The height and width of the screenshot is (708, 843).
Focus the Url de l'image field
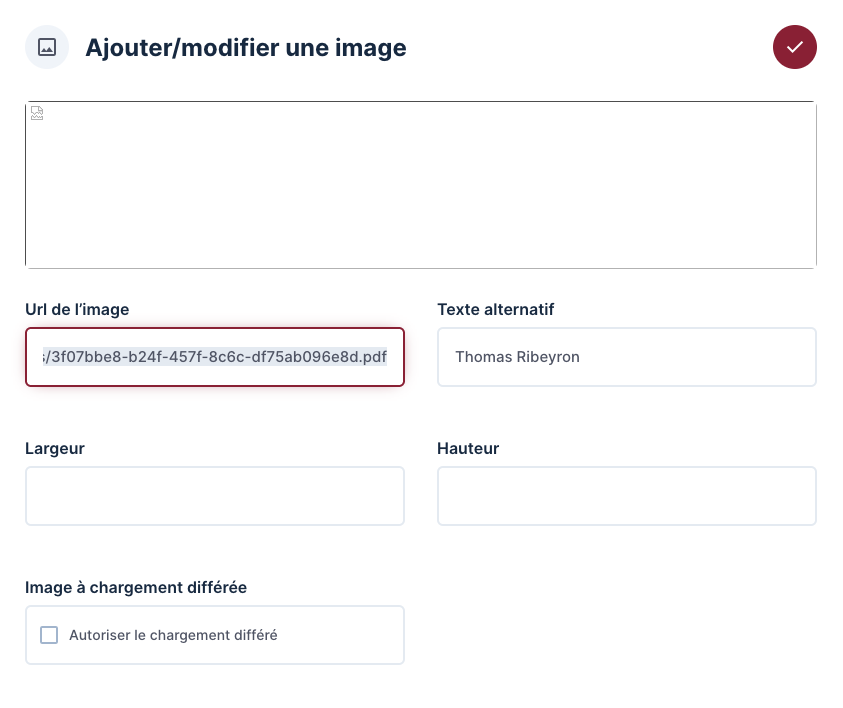[x=215, y=357]
